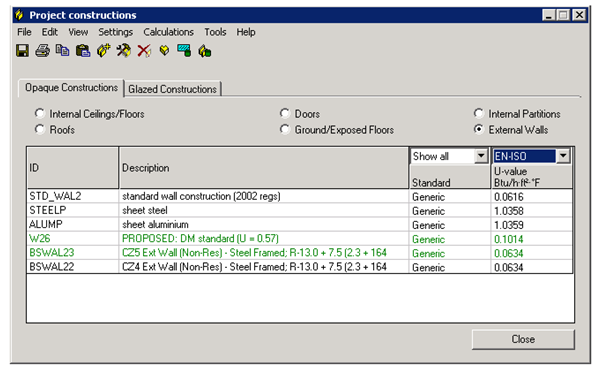Click the Copy construction icon
Screen dimensions: 601x374
(62, 51)
